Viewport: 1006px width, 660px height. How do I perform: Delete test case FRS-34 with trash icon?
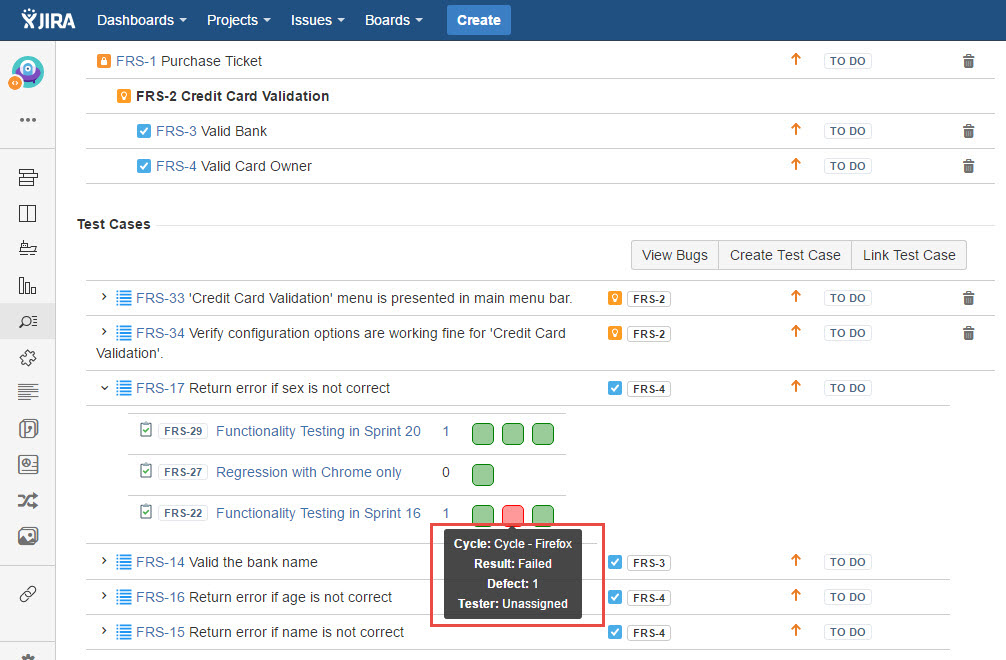tap(968, 333)
